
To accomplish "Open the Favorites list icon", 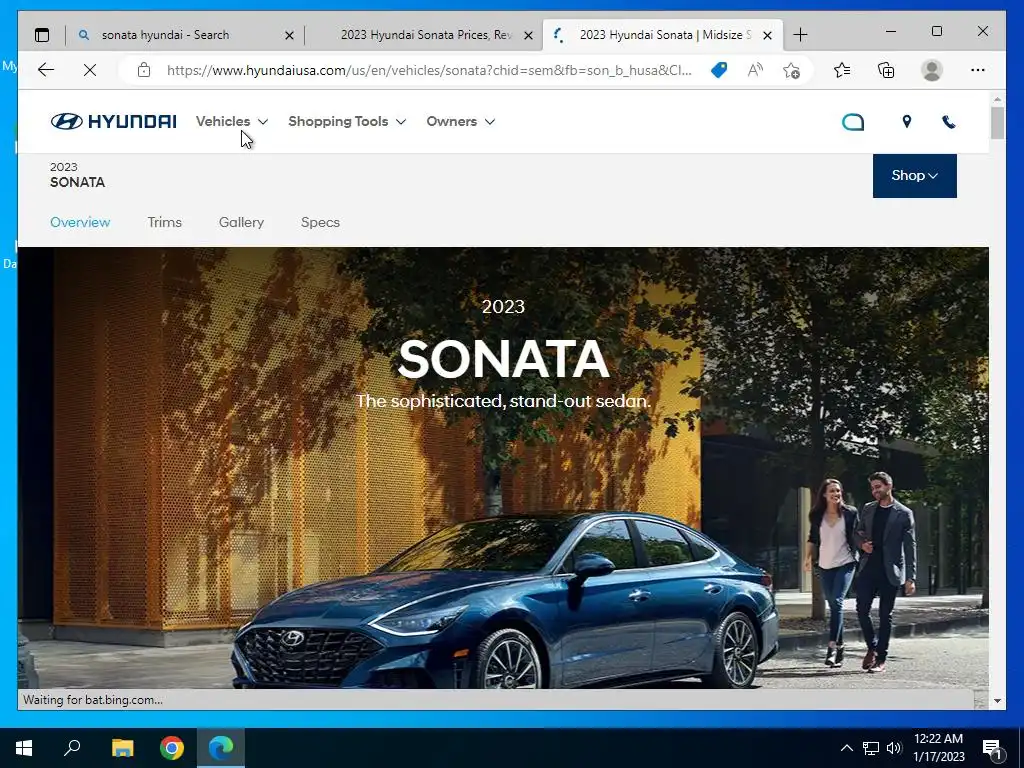I will 842,70.
